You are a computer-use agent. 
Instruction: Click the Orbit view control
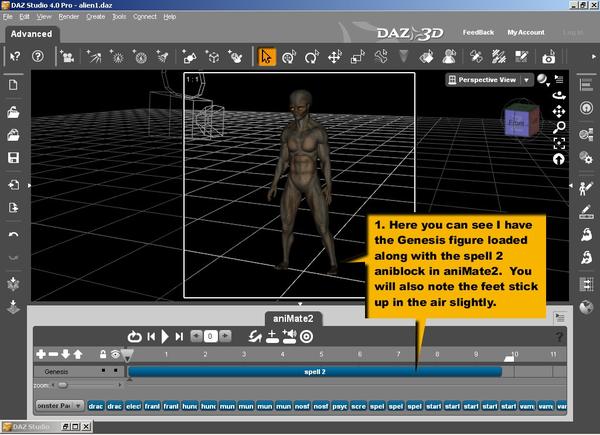click(559, 95)
